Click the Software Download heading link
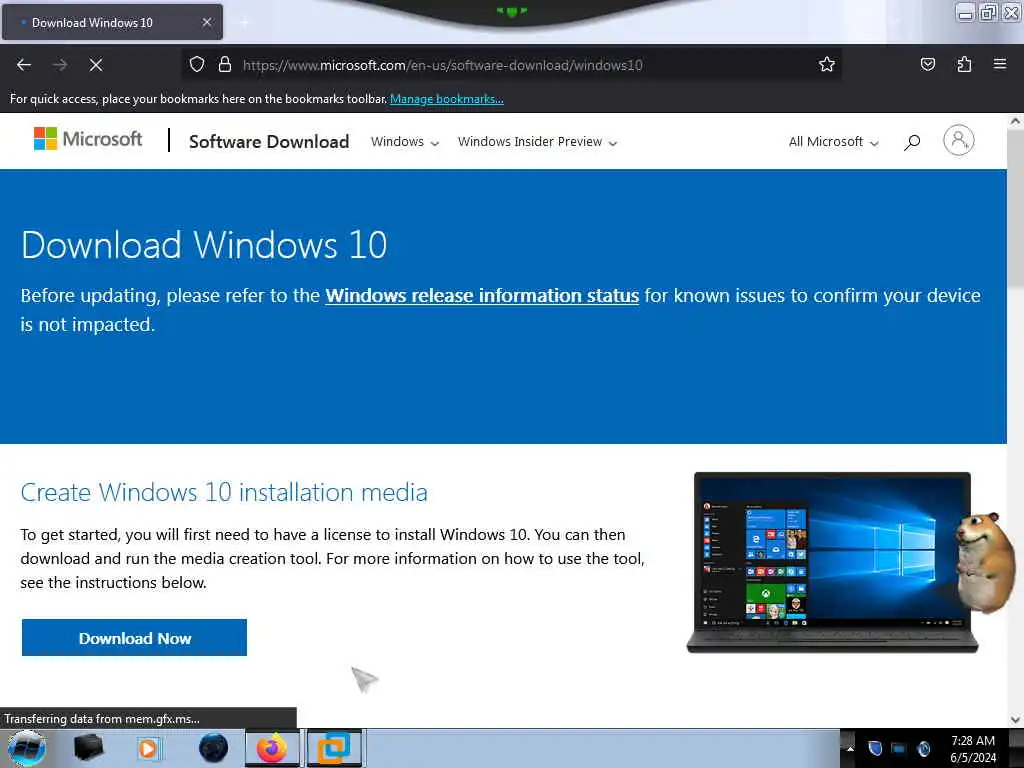This screenshot has width=1024, height=768. click(269, 142)
